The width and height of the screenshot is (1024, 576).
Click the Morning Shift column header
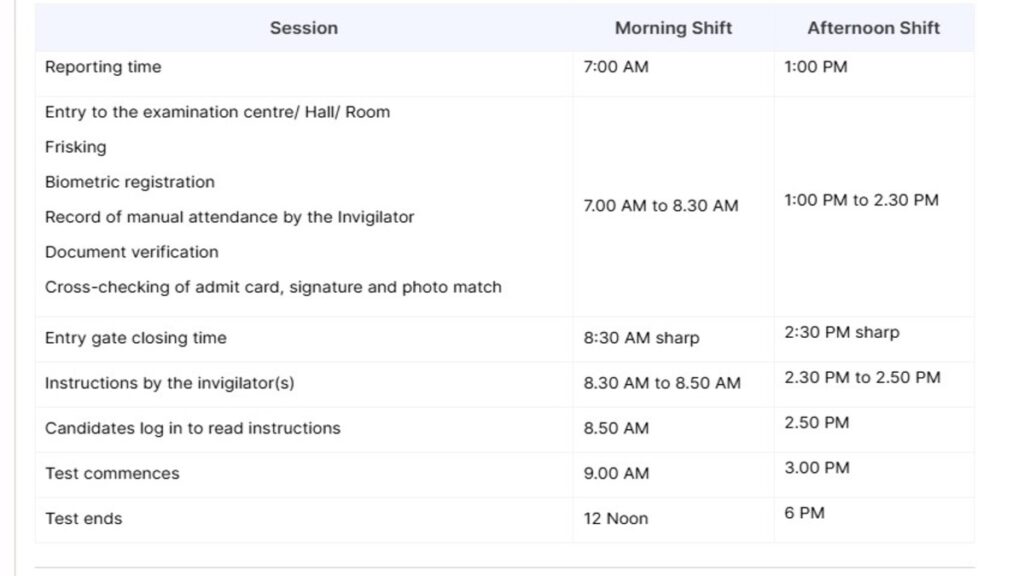tap(673, 28)
